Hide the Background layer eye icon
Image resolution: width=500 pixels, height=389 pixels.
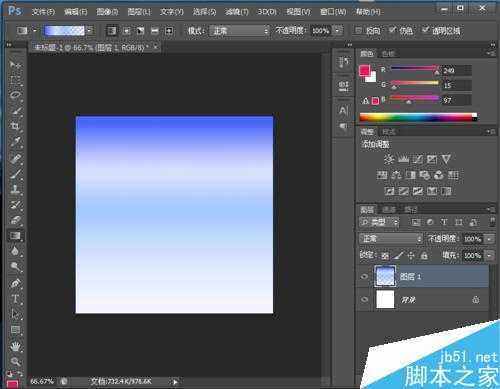coord(364,299)
